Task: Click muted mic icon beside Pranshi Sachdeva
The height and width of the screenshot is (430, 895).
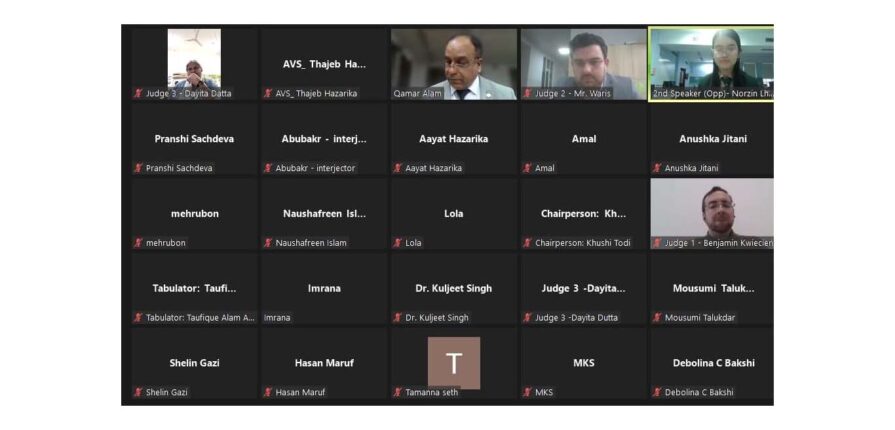Action: (138, 168)
